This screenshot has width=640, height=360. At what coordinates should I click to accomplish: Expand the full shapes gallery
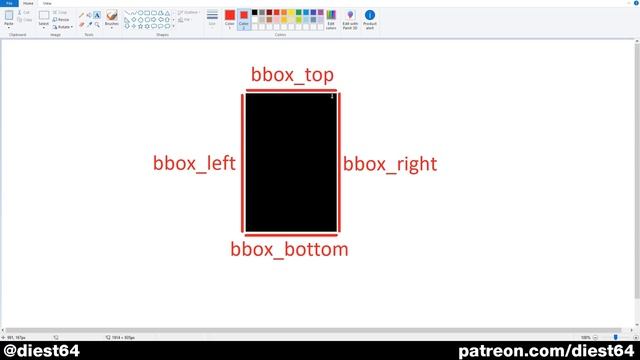click(173, 26)
